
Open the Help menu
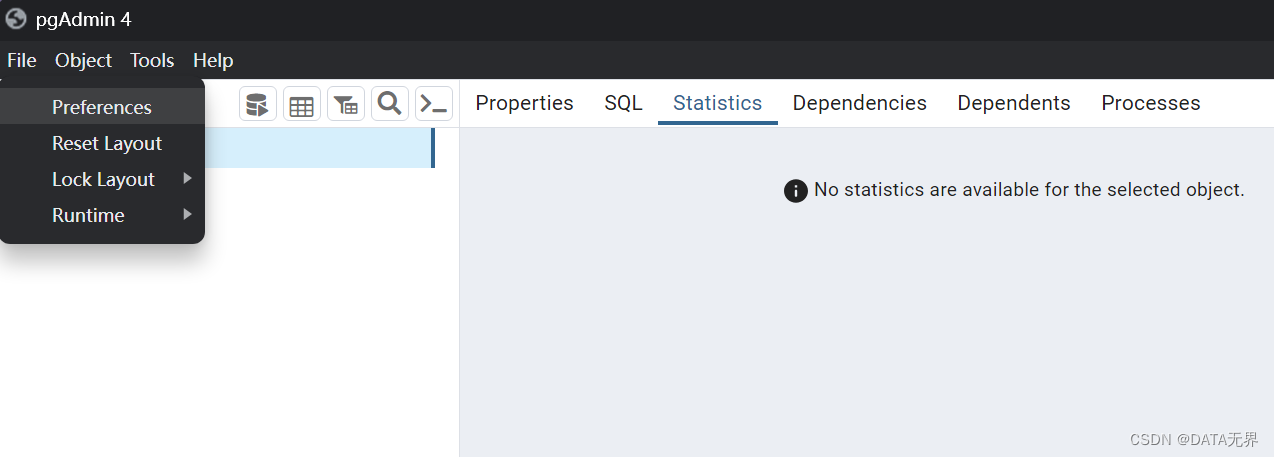coord(213,60)
